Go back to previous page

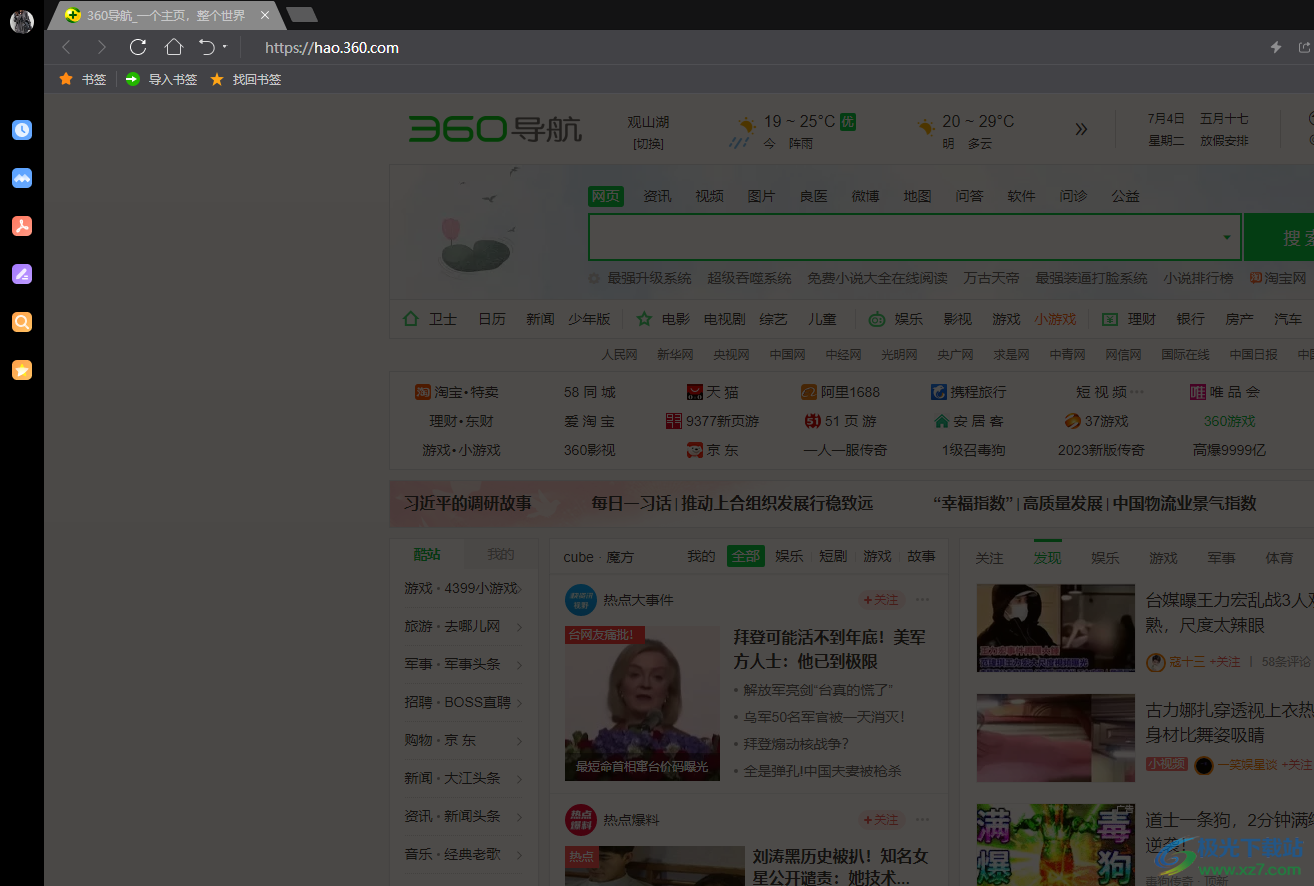[66, 47]
